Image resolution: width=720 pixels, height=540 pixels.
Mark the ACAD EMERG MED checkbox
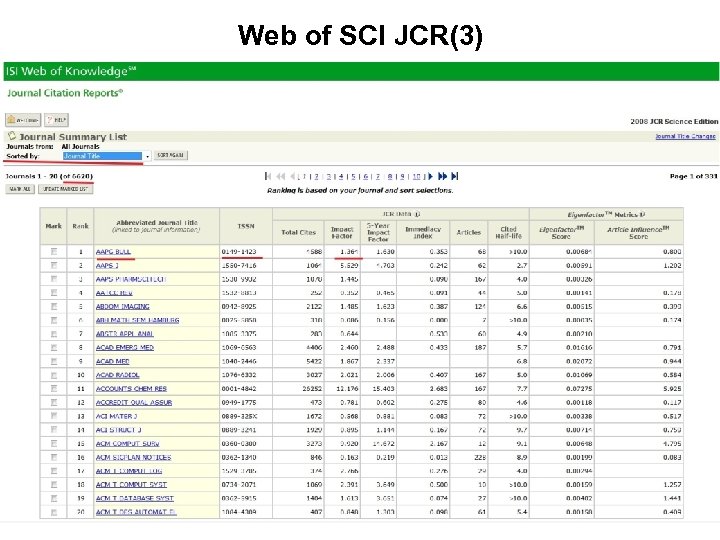pos(54,348)
